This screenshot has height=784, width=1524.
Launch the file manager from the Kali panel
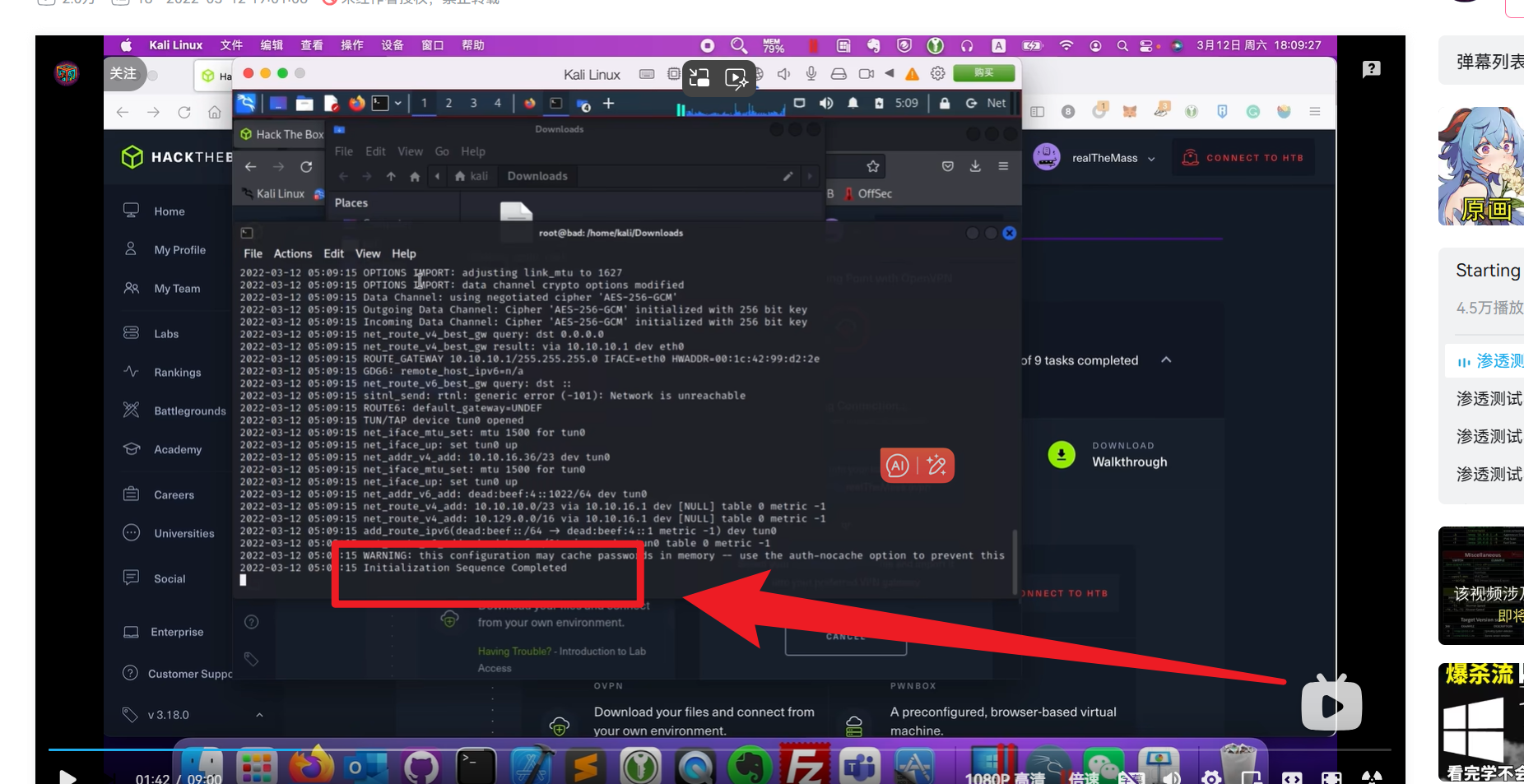[x=304, y=104]
